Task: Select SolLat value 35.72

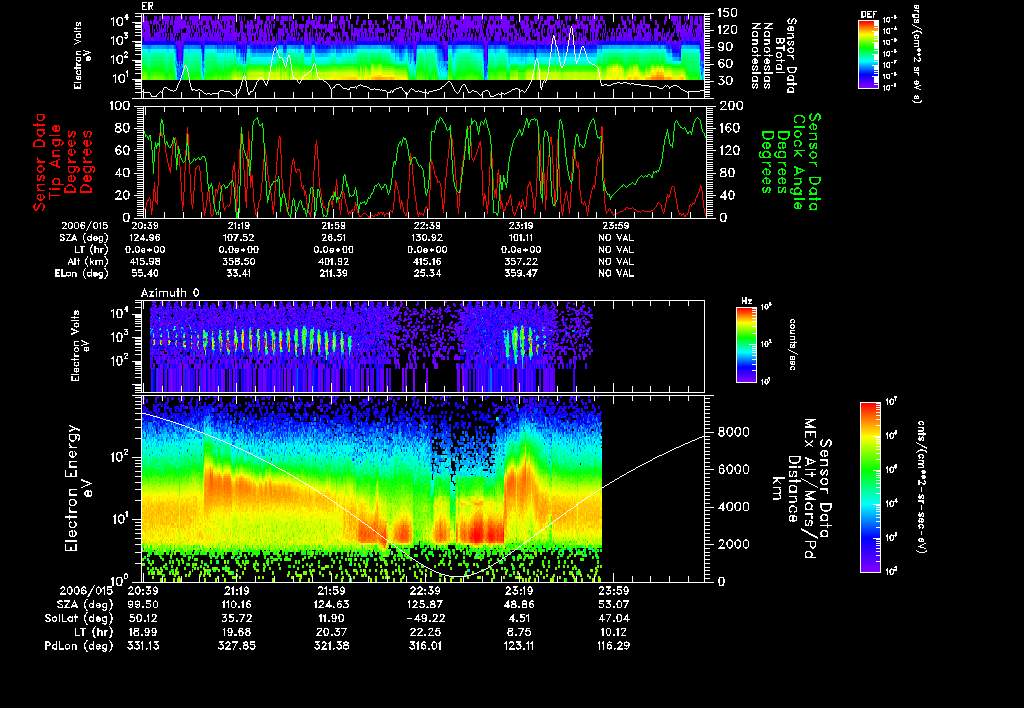Action: 237,619
